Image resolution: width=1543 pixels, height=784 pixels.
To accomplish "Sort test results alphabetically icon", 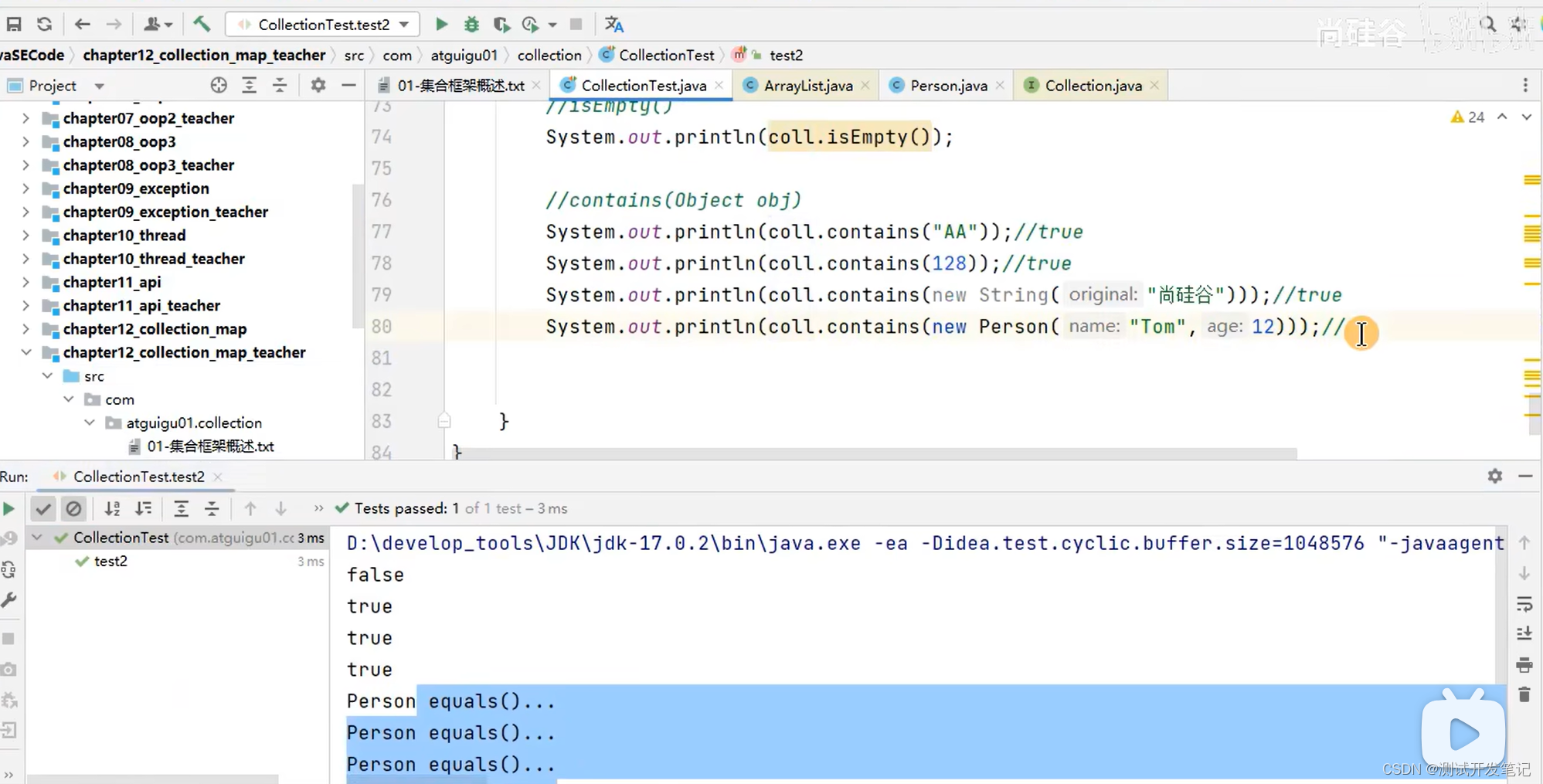I will (112, 508).
